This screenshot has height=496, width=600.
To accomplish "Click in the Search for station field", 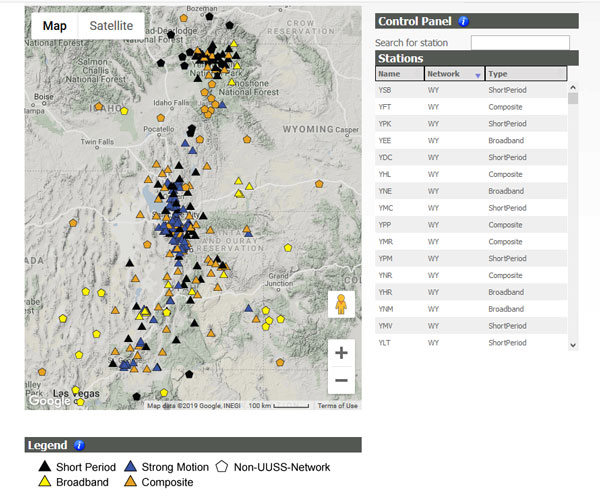I will (x=520, y=42).
